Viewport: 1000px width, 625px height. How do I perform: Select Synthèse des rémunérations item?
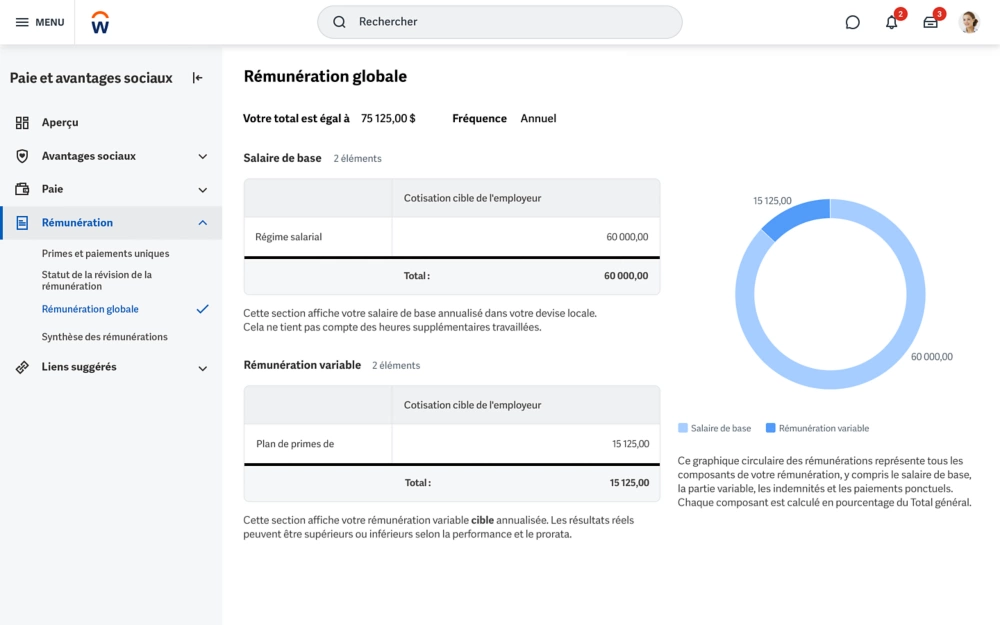click(x=104, y=337)
